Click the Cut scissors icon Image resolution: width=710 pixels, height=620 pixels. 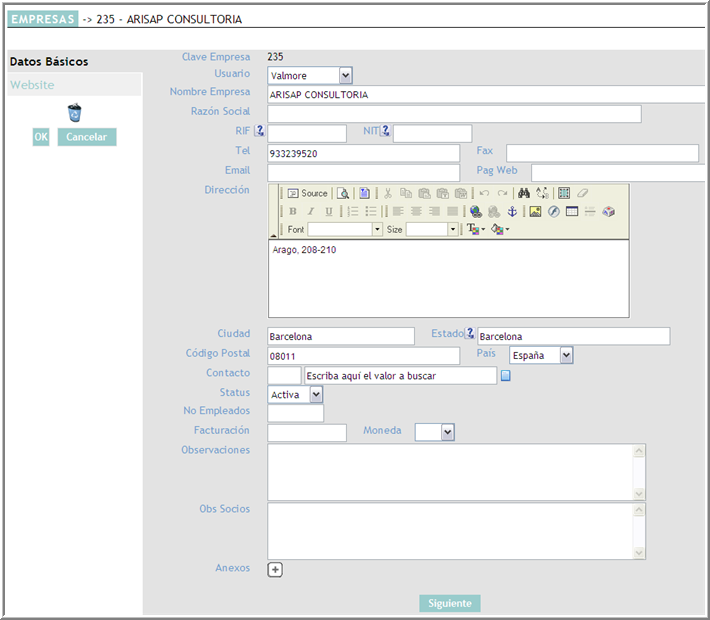(x=388, y=193)
